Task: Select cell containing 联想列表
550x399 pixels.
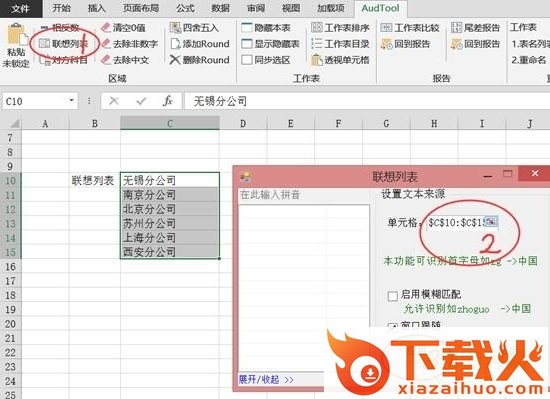Action: coord(95,180)
